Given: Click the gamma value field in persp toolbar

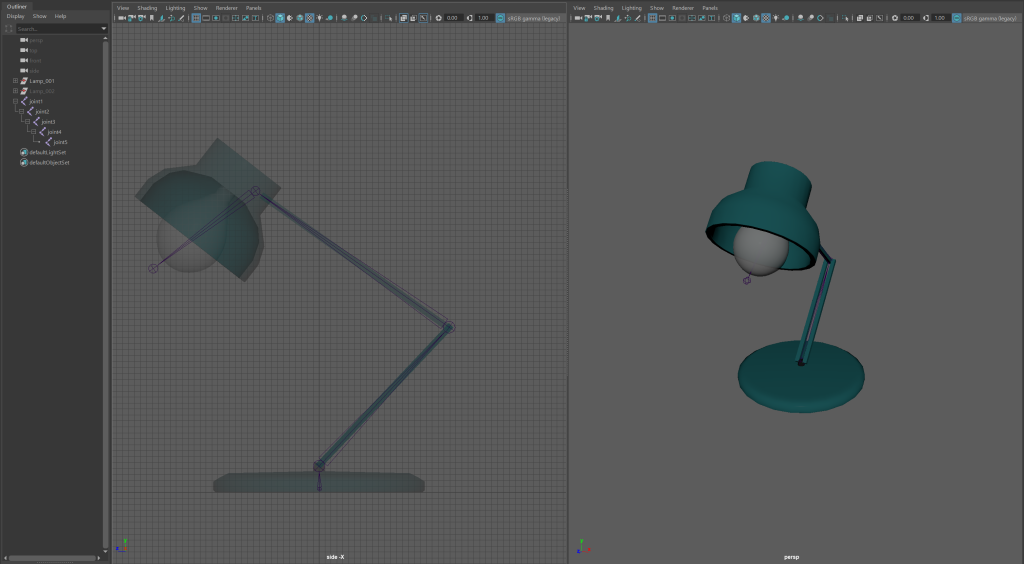Looking at the screenshot, I should tap(938, 18).
